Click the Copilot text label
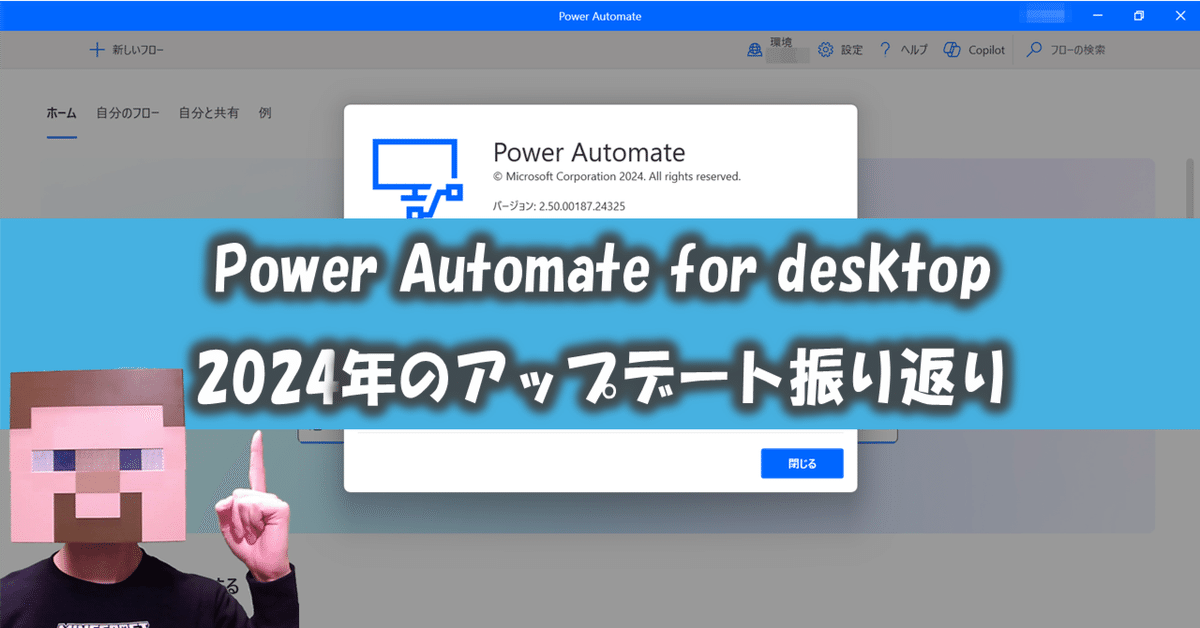 pyautogui.click(x=986, y=49)
